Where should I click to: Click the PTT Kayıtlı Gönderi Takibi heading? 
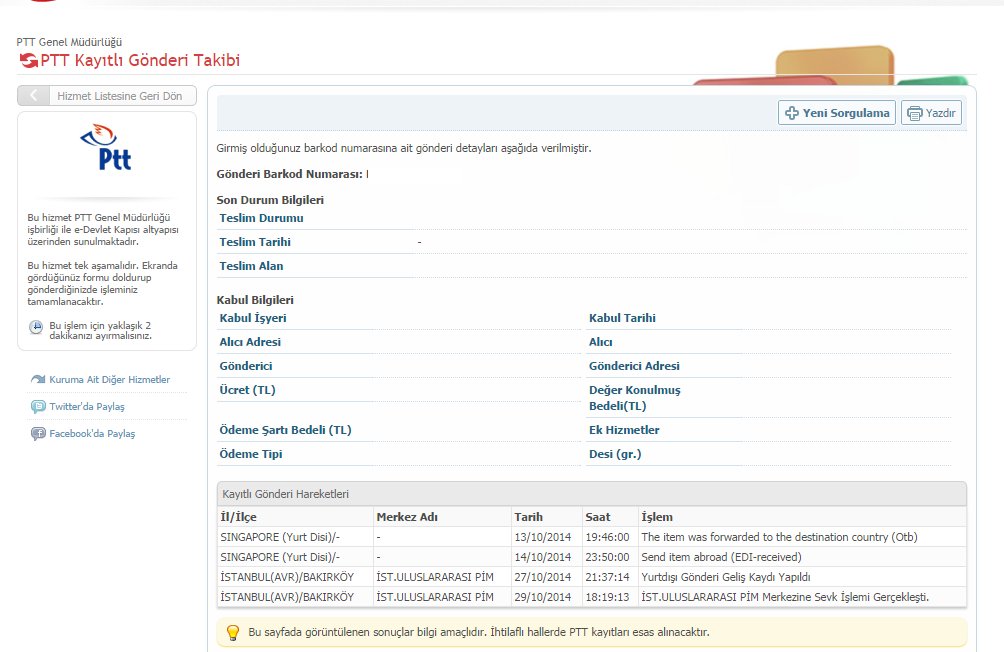coord(140,60)
